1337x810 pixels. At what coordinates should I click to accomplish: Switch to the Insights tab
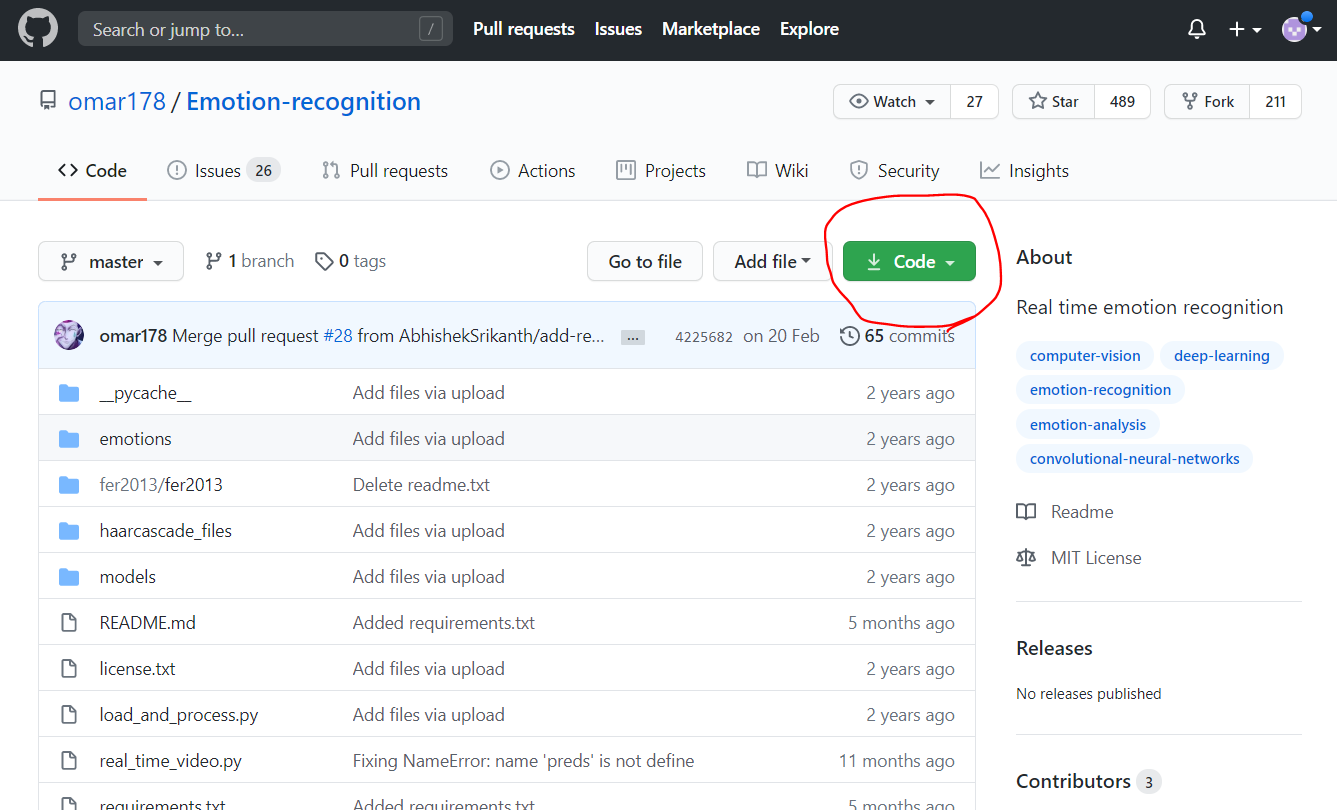pyautogui.click(x=1025, y=171)
